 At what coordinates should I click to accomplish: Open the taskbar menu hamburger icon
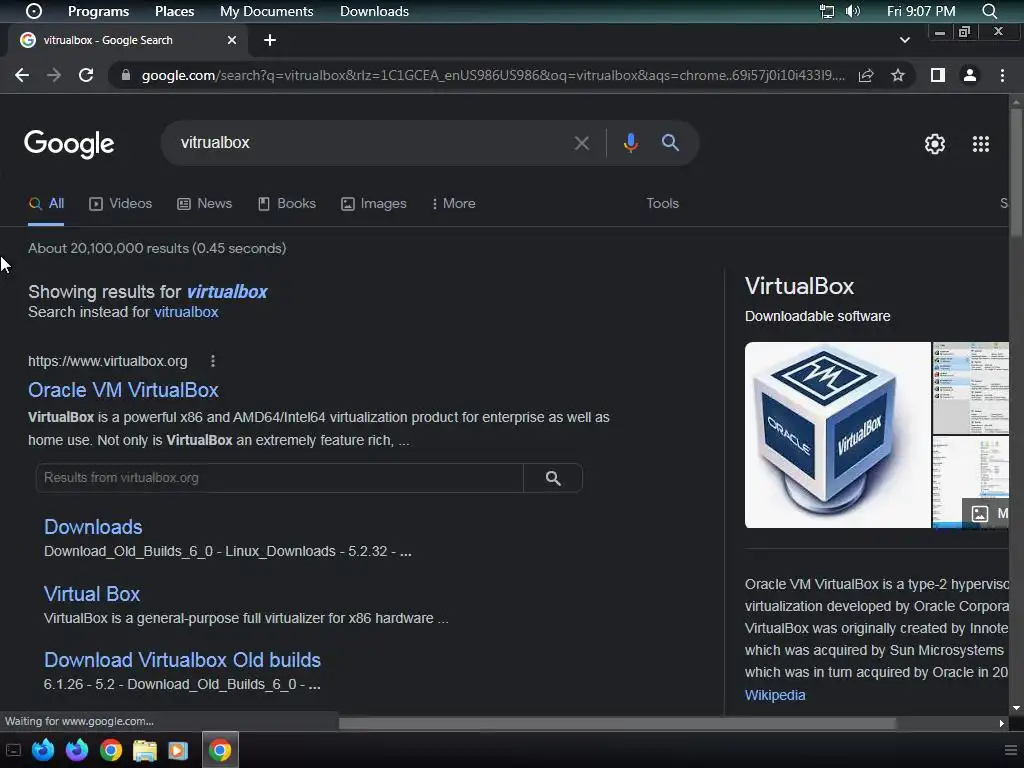point(1010,750)
